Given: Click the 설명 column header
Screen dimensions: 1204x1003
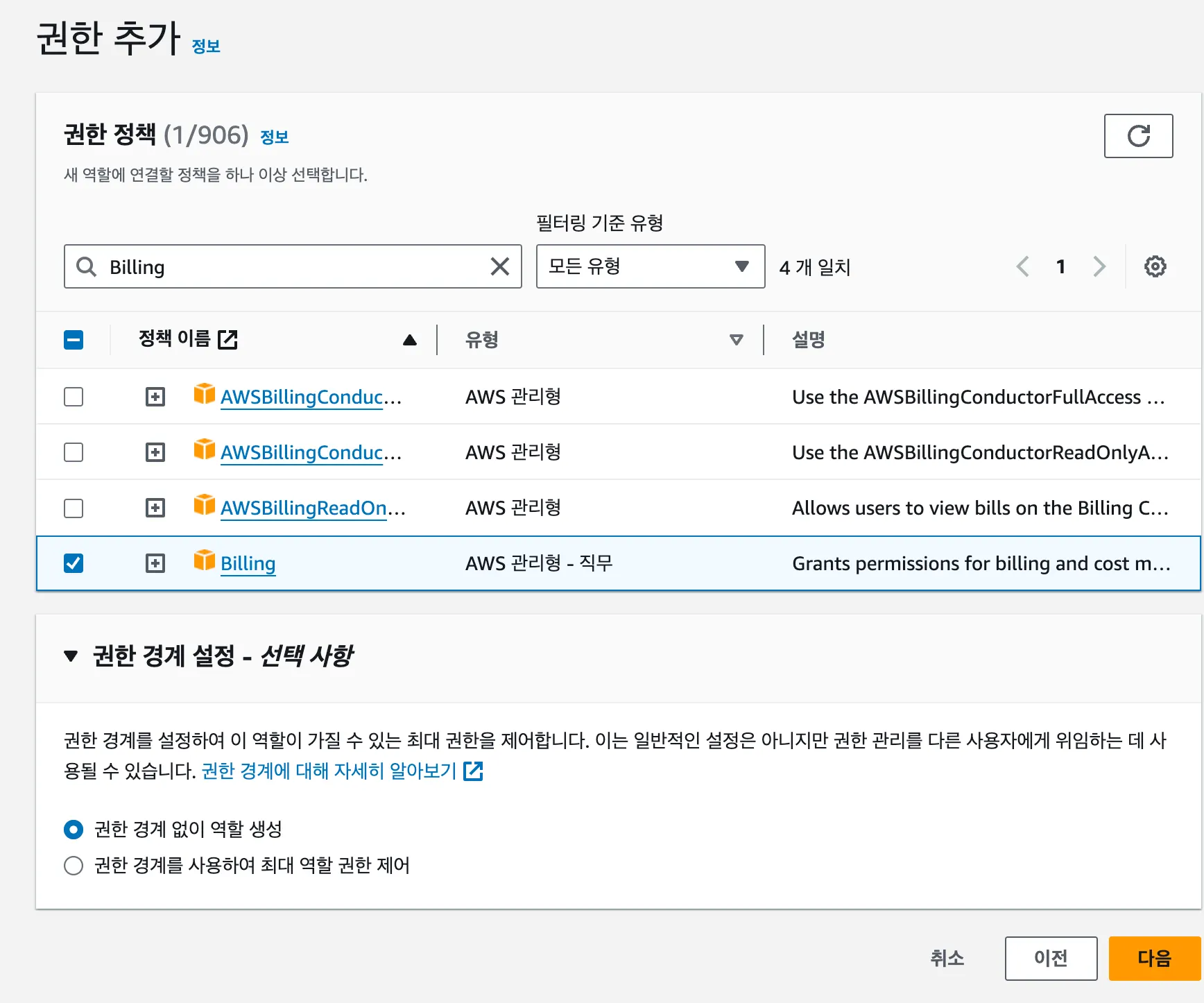Looking at the screenshot, I should [x=809, y=340].
